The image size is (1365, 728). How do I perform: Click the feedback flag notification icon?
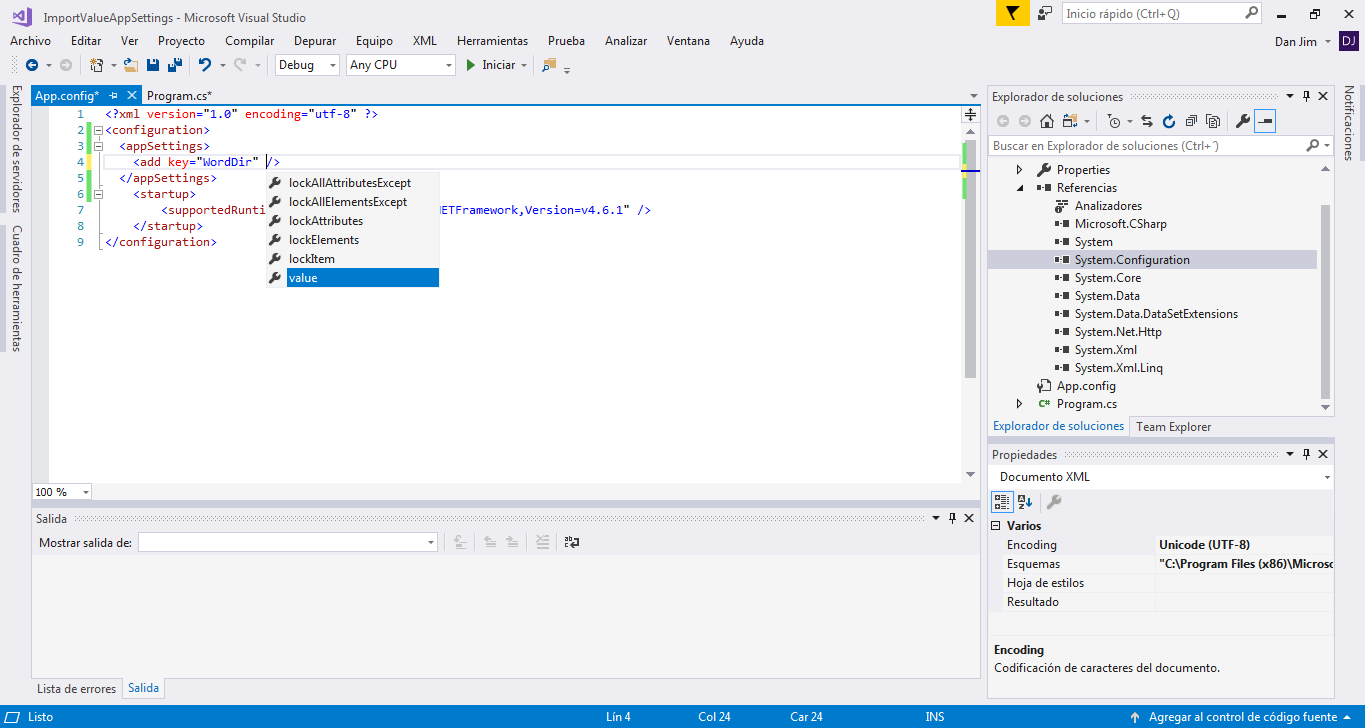click(x=1012, y=14)
